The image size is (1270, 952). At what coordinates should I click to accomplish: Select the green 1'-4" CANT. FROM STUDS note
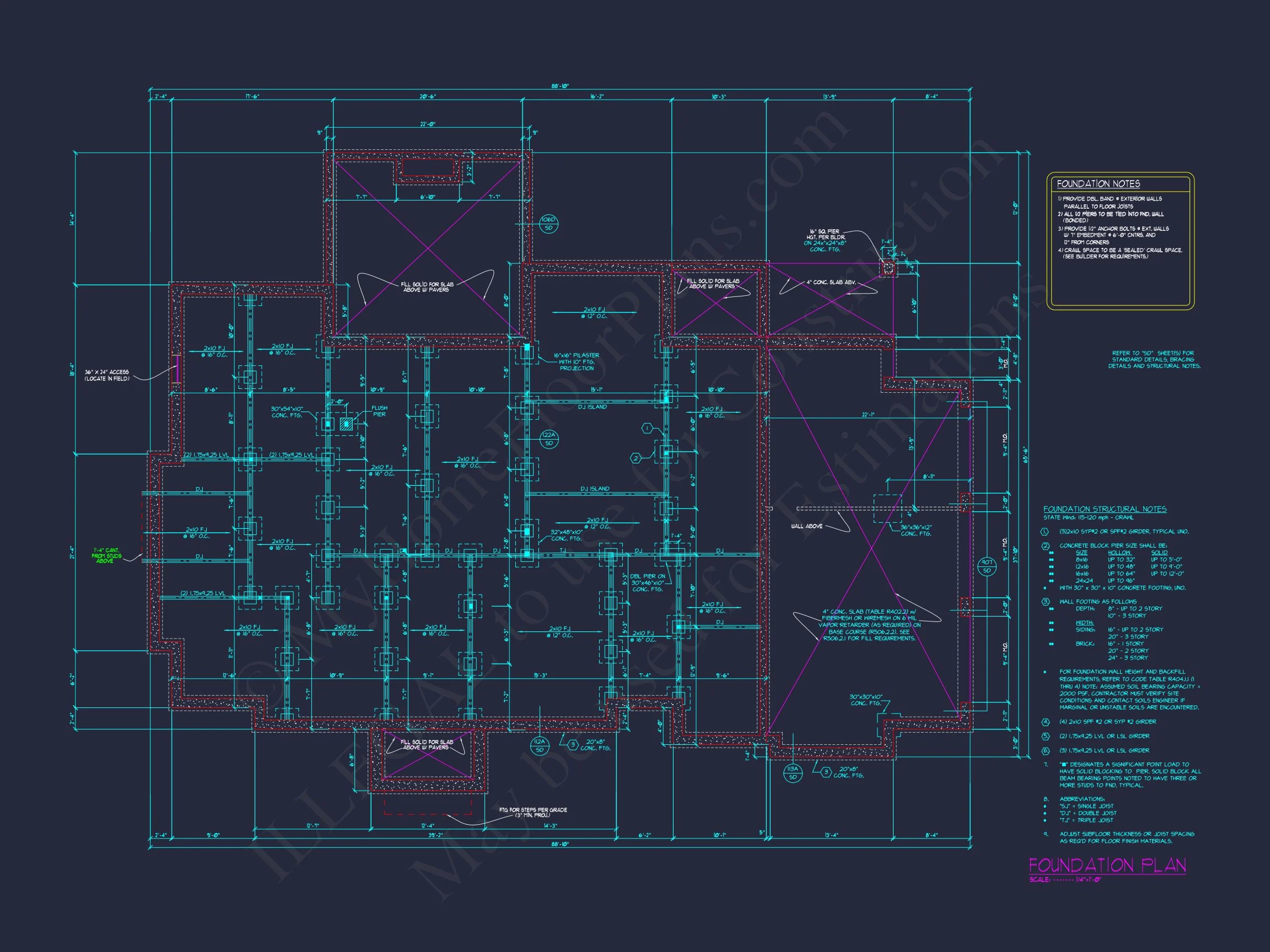coord(107,555)
